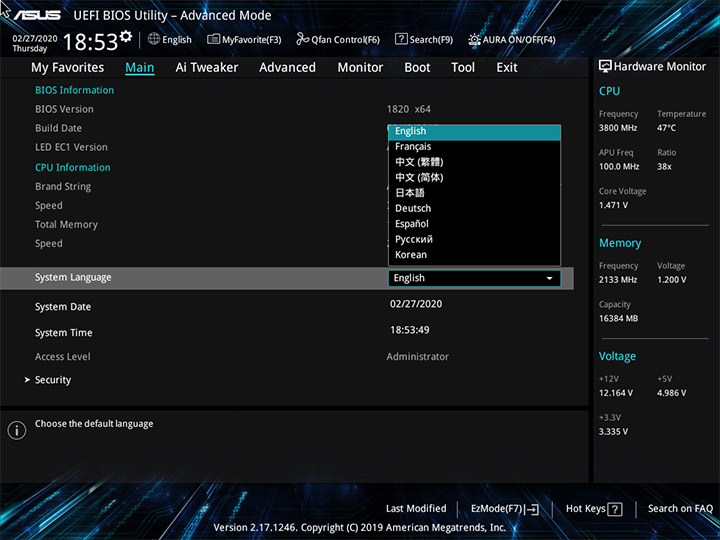Click CPU frequency 3800 MHz value
The image size is (720, 540).
(618, 128)
